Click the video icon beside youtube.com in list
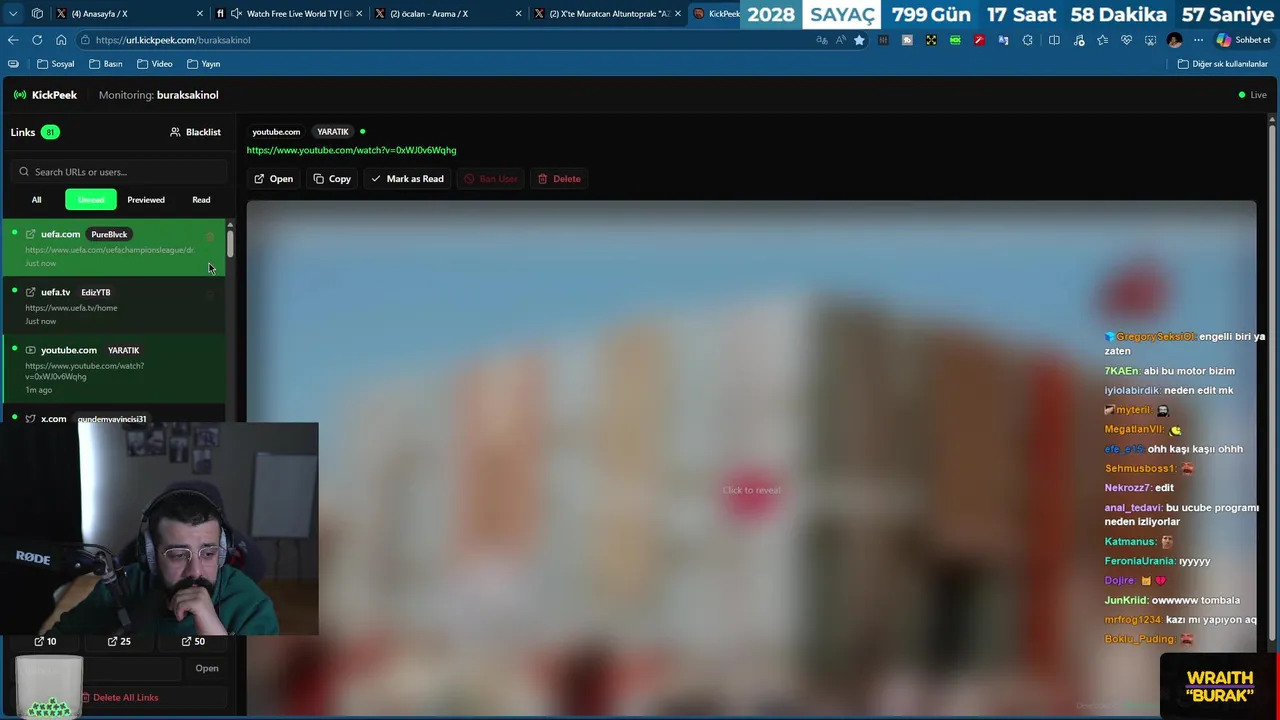 click(30, 350)
